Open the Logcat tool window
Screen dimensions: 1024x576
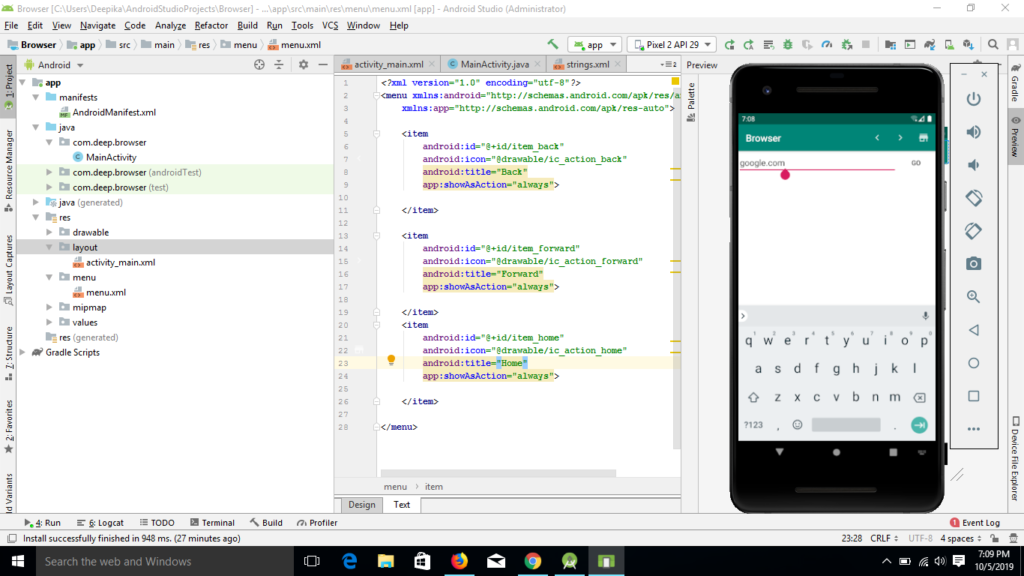[x=101, y=522]
